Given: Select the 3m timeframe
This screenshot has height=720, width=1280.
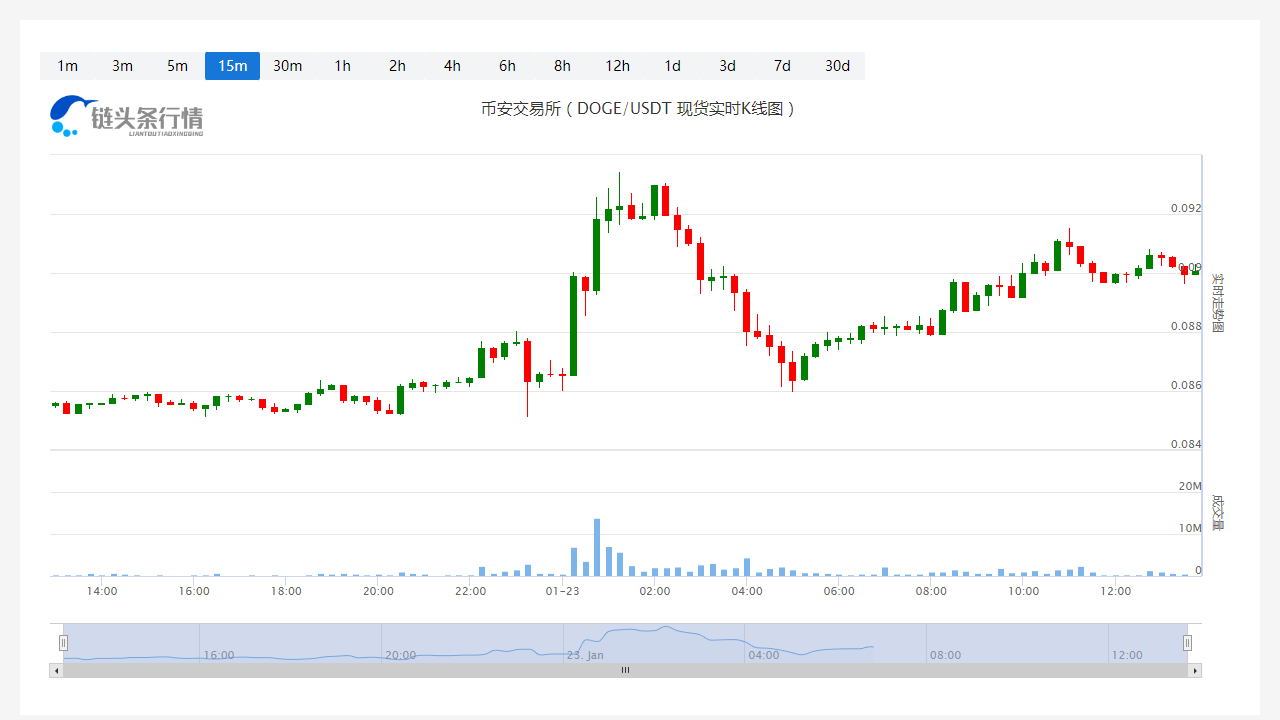Looking at the screenshot, I should point(122,66).
